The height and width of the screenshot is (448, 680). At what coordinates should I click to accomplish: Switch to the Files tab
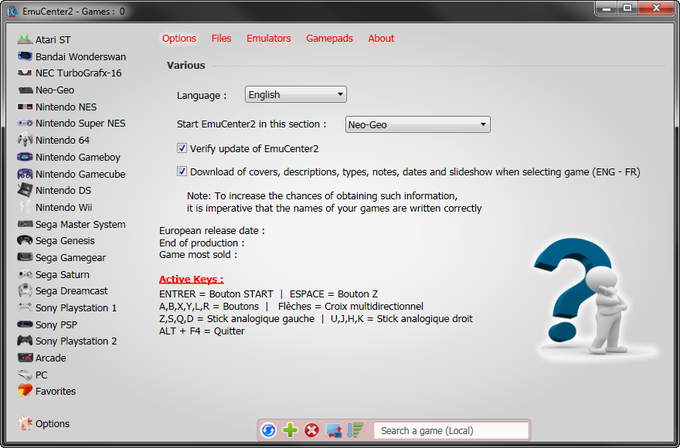pyautogui.click(x=221, y=38)
